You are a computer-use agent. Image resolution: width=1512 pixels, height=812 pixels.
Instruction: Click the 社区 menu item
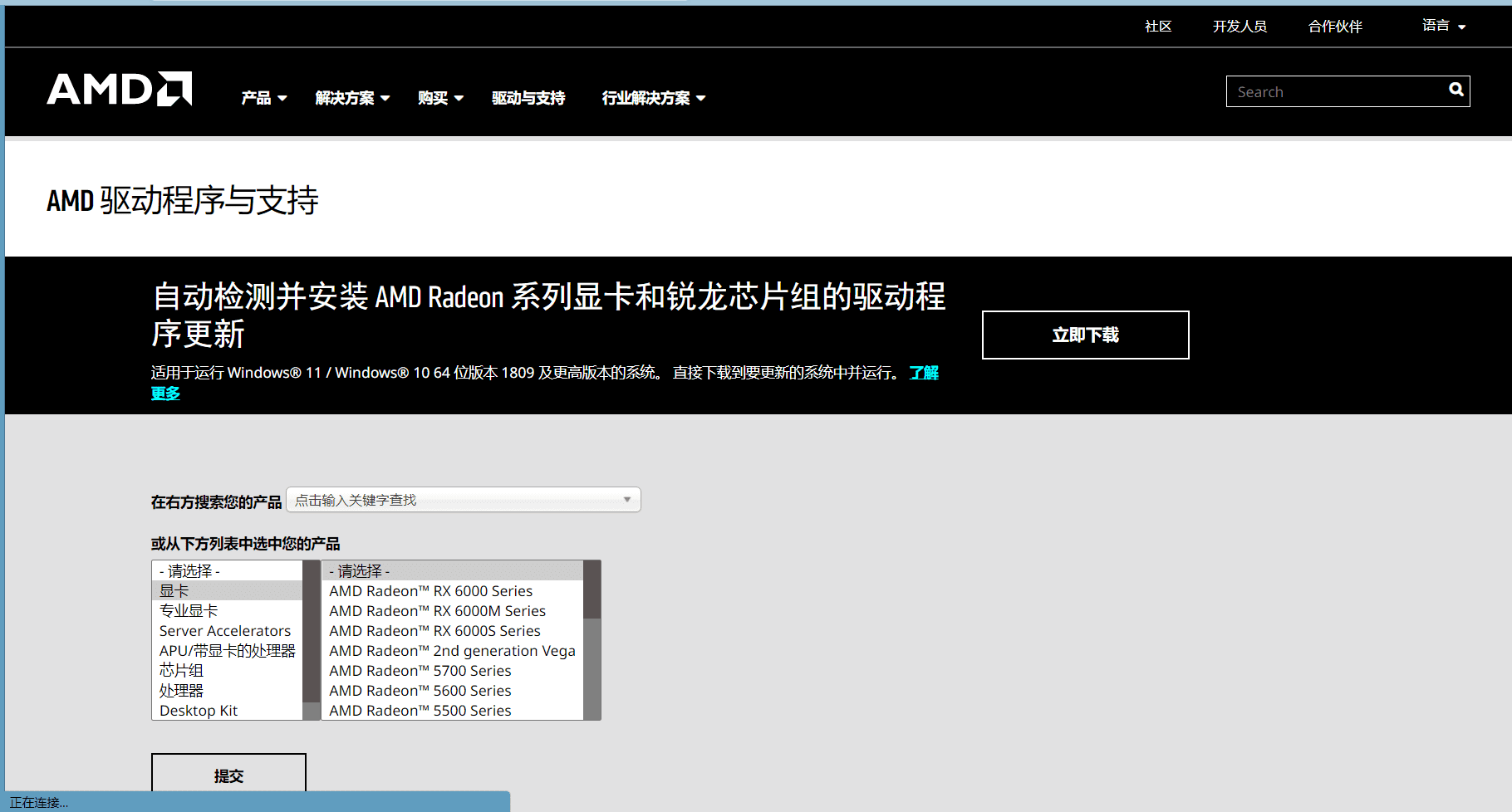pyautogui.click(x=1157, y=27)
